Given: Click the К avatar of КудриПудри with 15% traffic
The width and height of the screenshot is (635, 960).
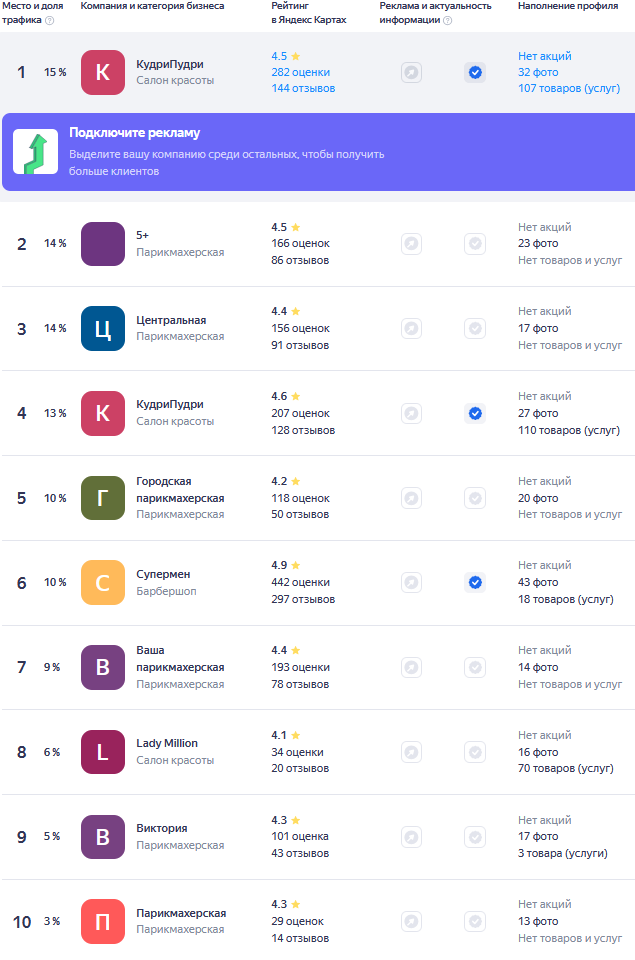Looking at the screenshot, I should [103, 72].
